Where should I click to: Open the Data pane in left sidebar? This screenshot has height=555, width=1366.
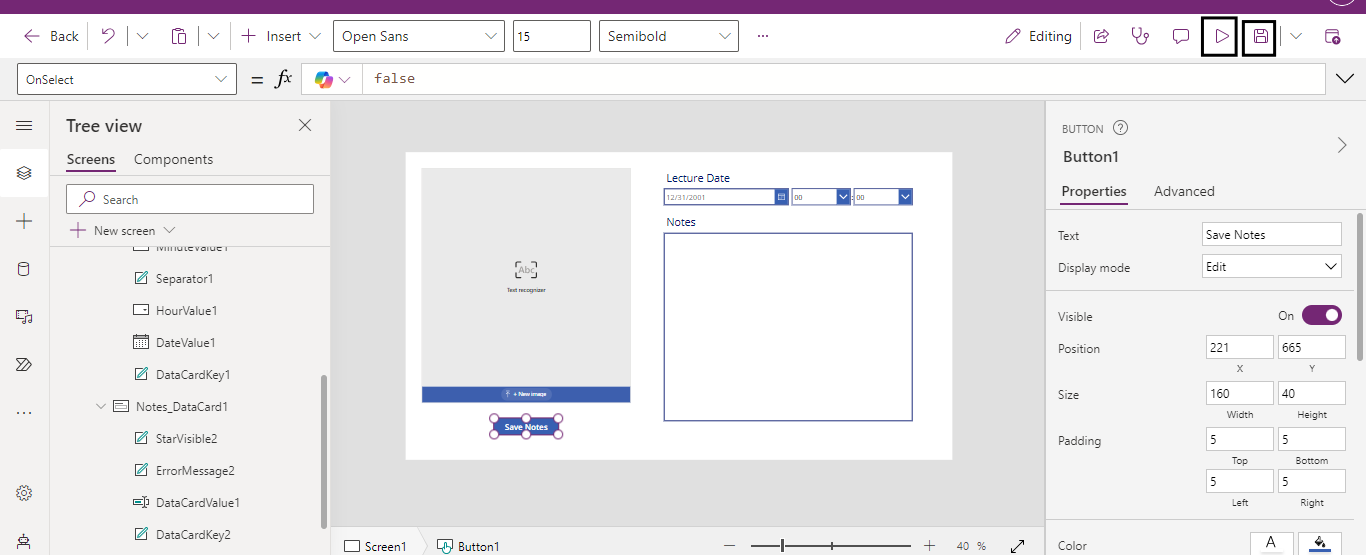[24, 269]
